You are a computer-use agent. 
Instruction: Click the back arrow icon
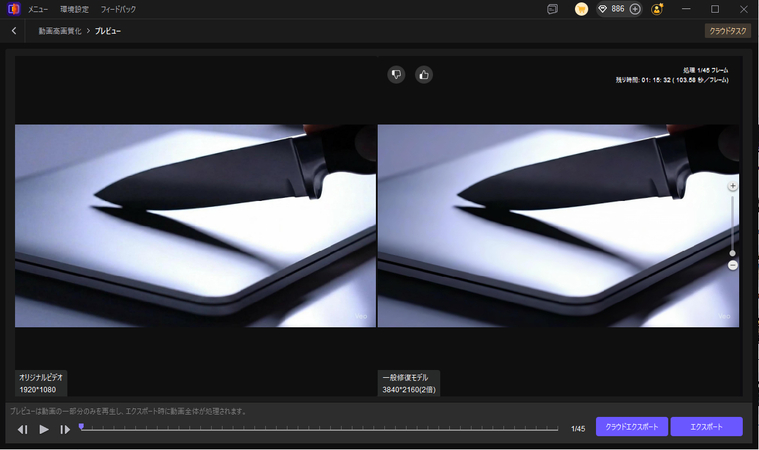pos(14,31)
